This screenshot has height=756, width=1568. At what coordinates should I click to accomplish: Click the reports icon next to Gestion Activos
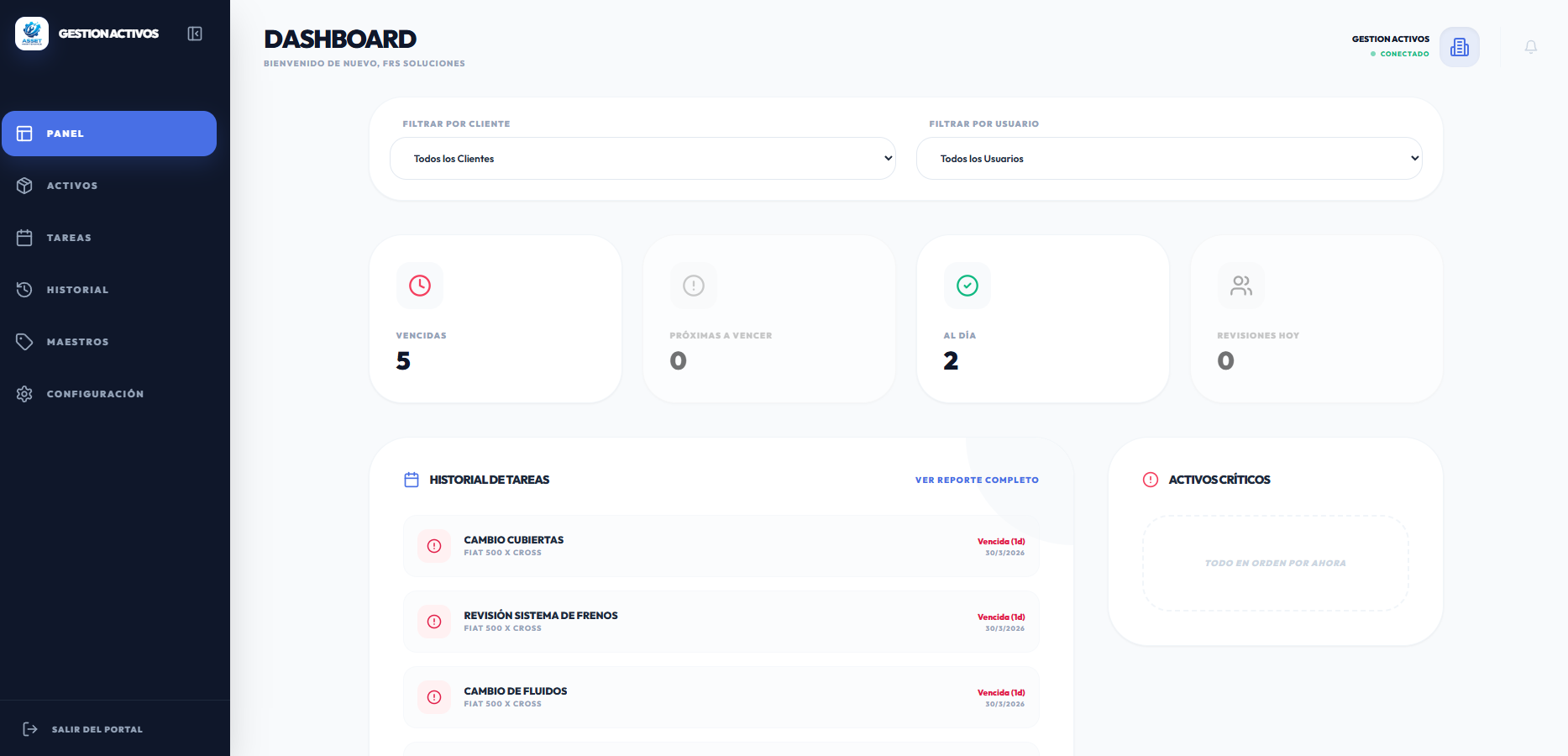click(x=1460, y=46)
